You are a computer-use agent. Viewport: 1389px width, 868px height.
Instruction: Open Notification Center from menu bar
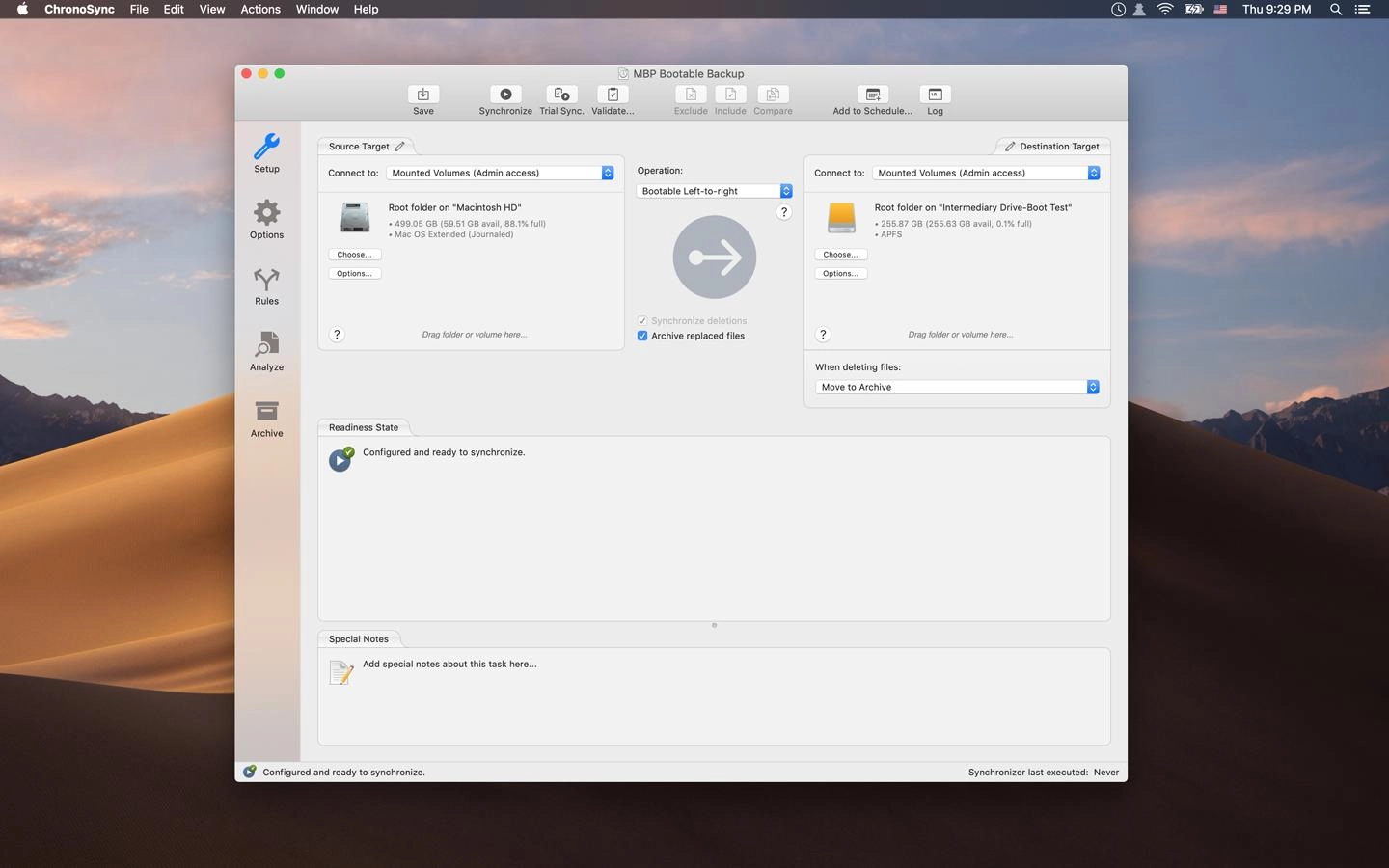1363,10
